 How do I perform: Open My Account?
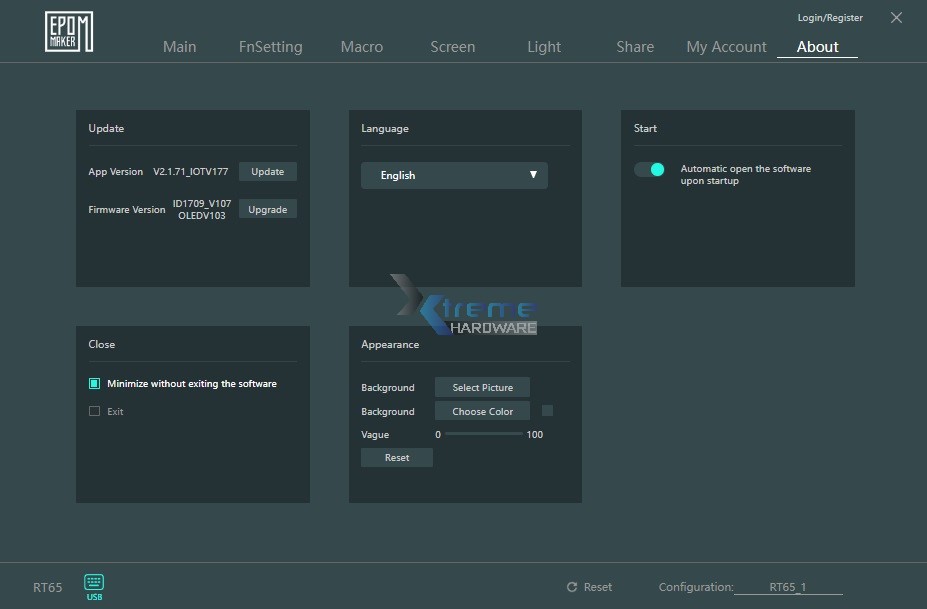coord(726,46)
